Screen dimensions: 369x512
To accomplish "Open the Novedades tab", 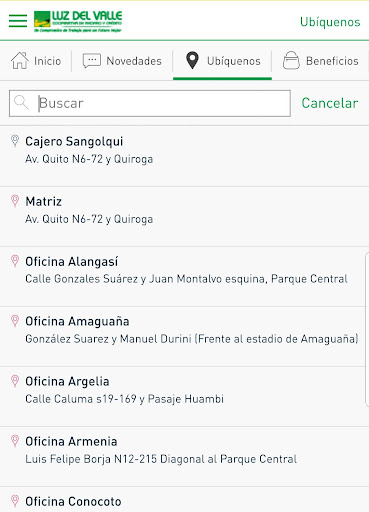I will click(x=122, y=61).
